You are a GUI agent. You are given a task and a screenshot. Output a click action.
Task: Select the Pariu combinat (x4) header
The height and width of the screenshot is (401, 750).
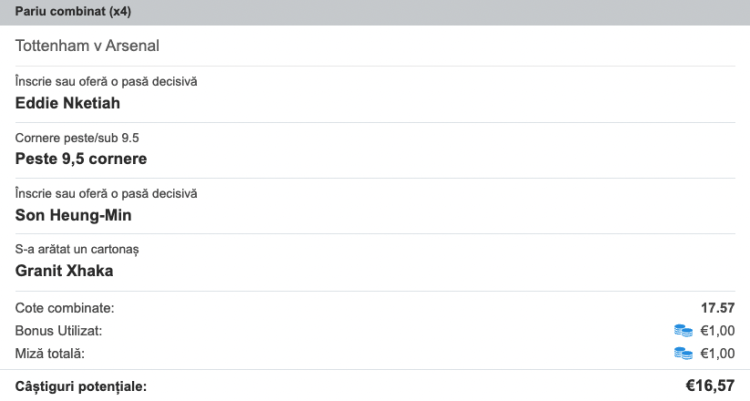pyautogui.click(x=73, y=11)
